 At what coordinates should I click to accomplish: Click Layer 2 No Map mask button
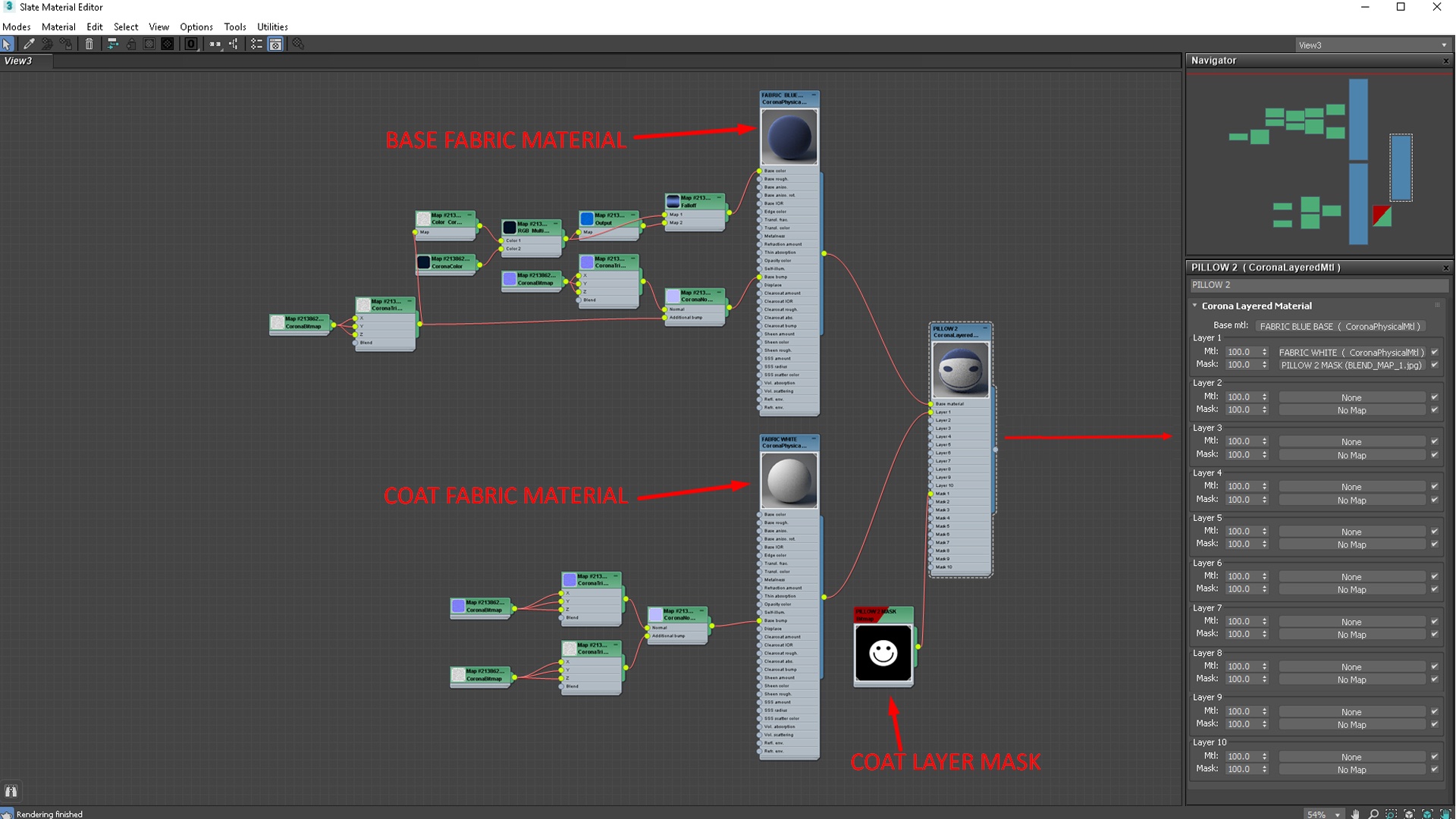1351,410
